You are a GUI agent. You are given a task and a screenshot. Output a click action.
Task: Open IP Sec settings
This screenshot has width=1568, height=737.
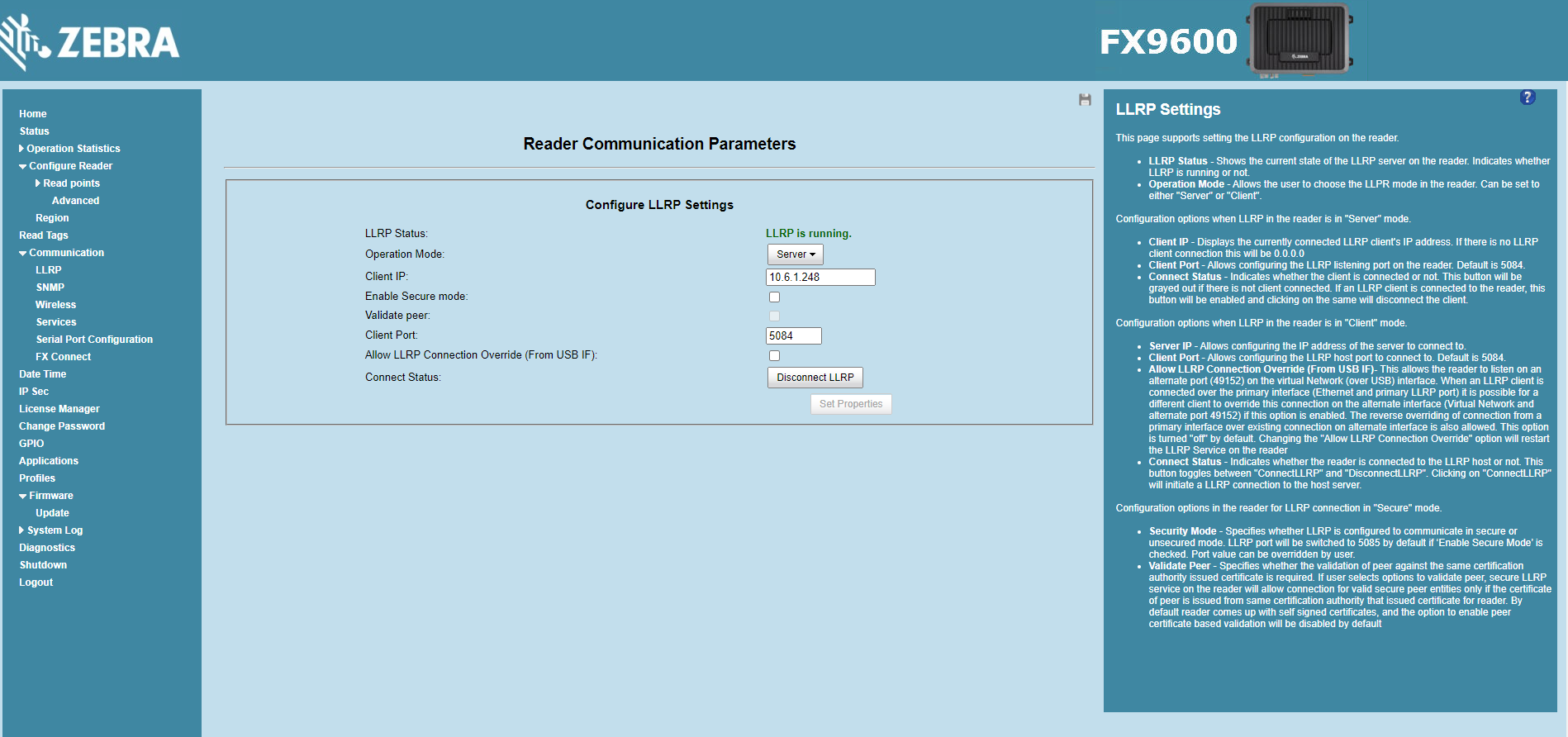pos(34,392)
